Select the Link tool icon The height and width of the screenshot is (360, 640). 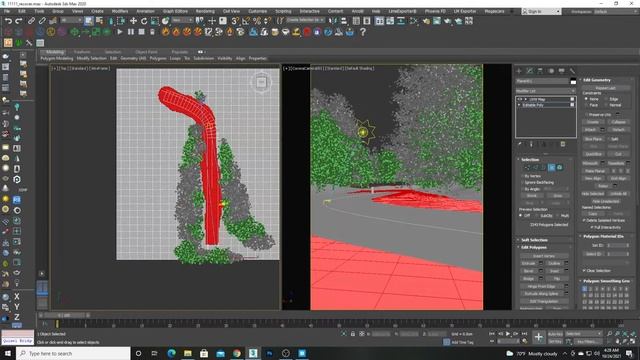[x=31, y=21]
